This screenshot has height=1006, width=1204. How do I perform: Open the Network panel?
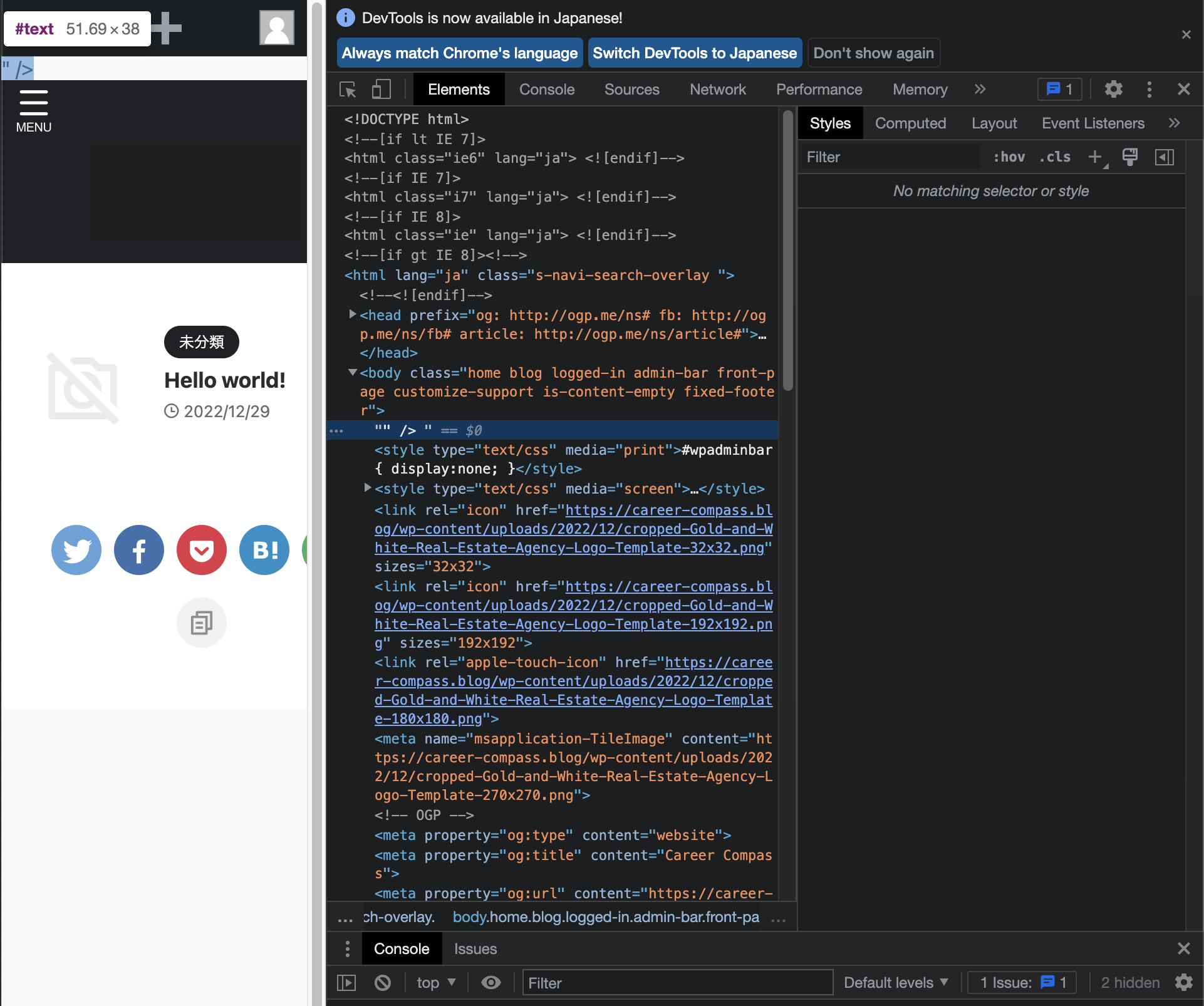click(x=717, y=89)
